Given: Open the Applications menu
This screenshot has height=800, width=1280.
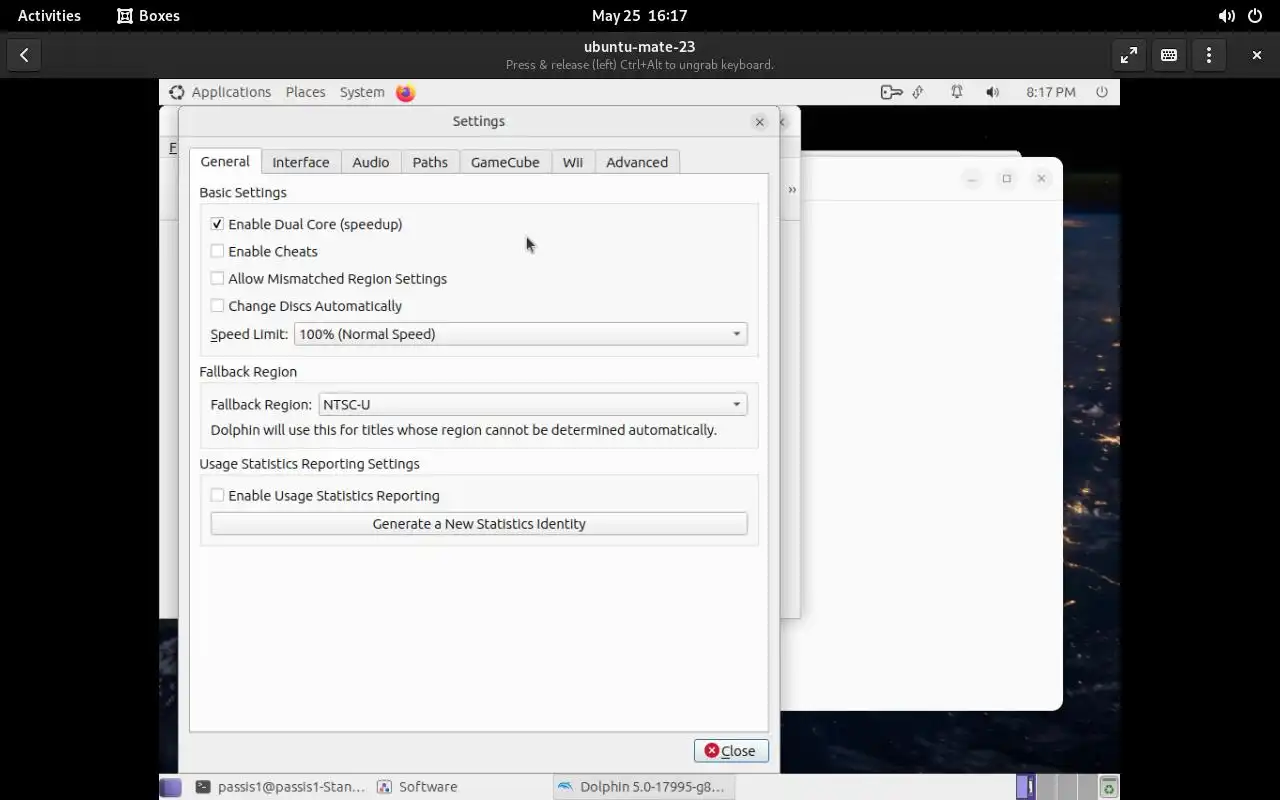Looking at the screenshot, I should tap(231, 92).
